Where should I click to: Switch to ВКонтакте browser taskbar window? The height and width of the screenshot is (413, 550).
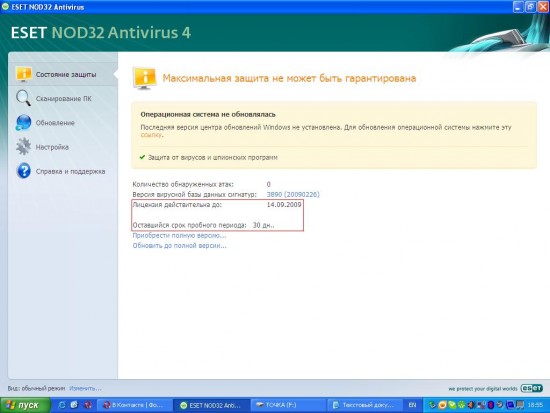135,405
